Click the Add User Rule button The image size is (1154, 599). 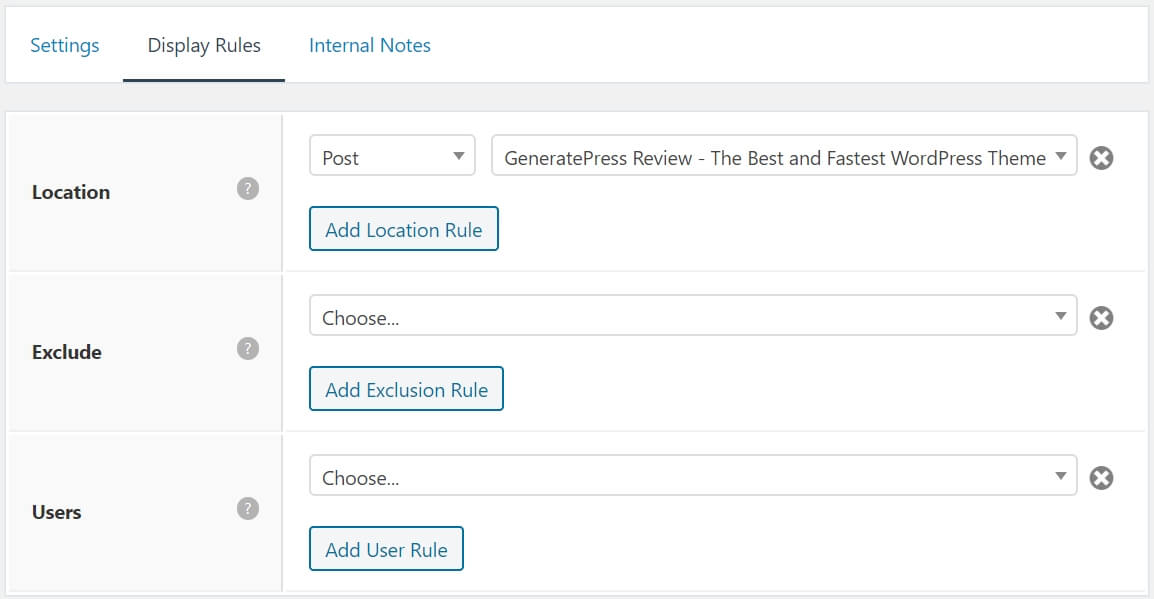coord(386,548)
